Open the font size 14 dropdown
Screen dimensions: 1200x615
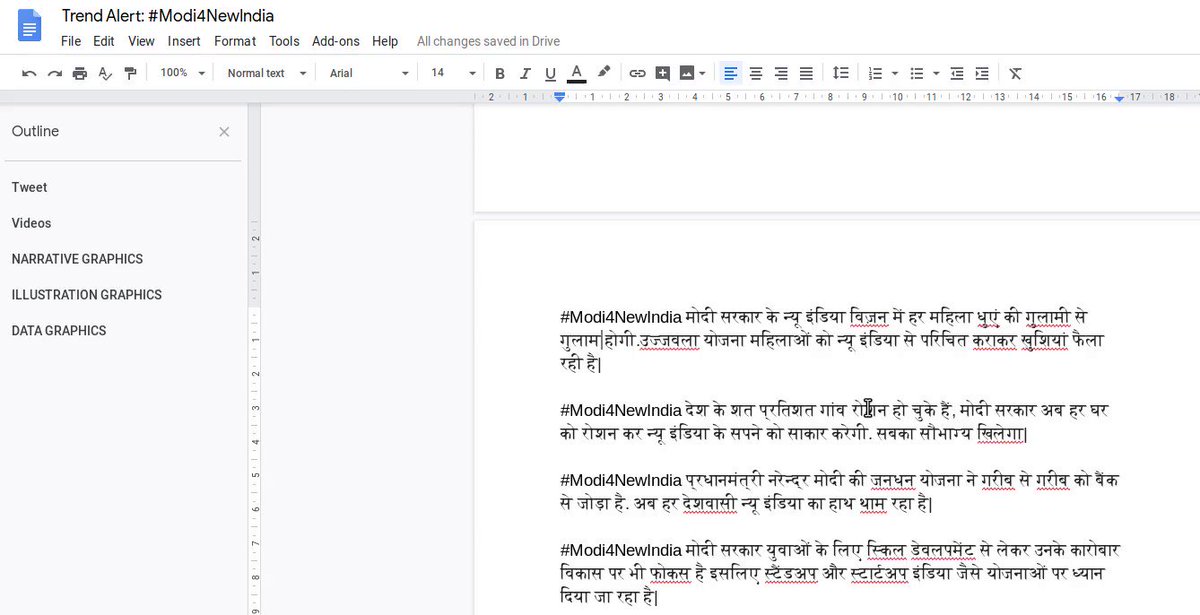(x=453, y=73)
